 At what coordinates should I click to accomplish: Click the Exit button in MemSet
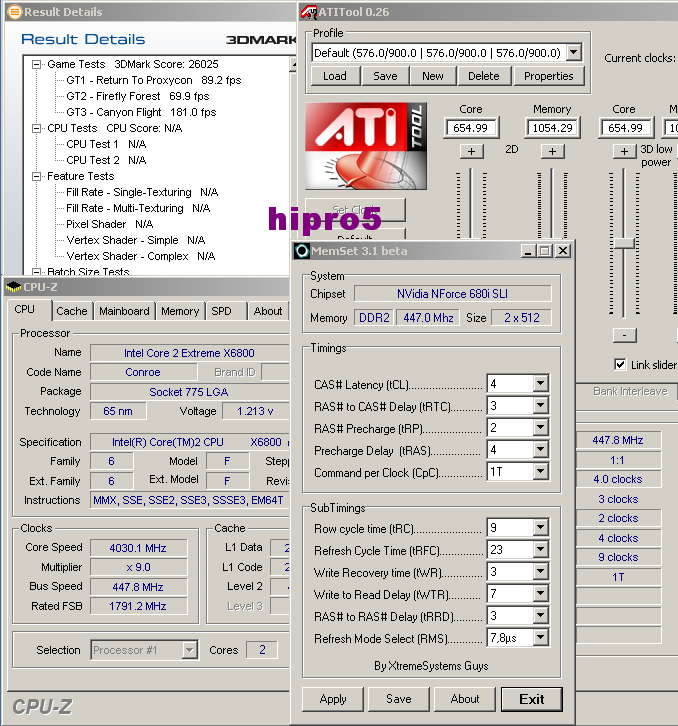coord(532,699)
